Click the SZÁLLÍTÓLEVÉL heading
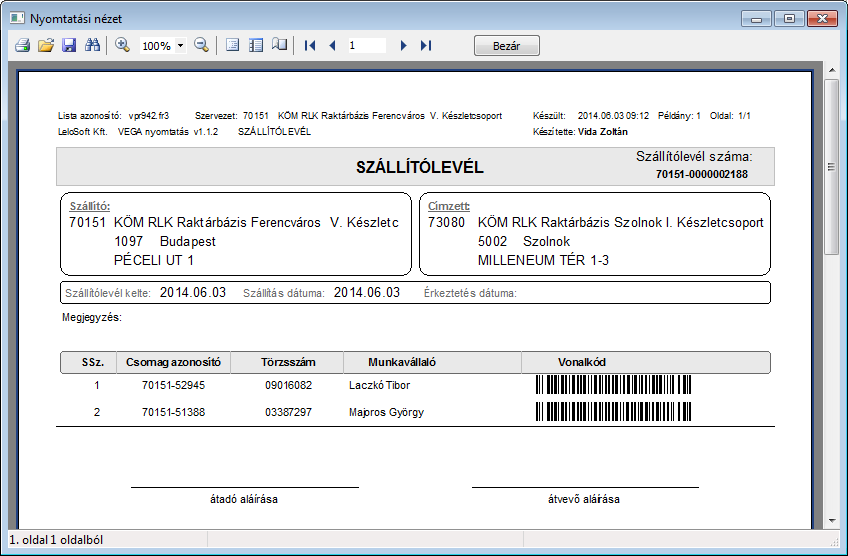The height and width of the screenshot is (556, 848). pos(420,168)
